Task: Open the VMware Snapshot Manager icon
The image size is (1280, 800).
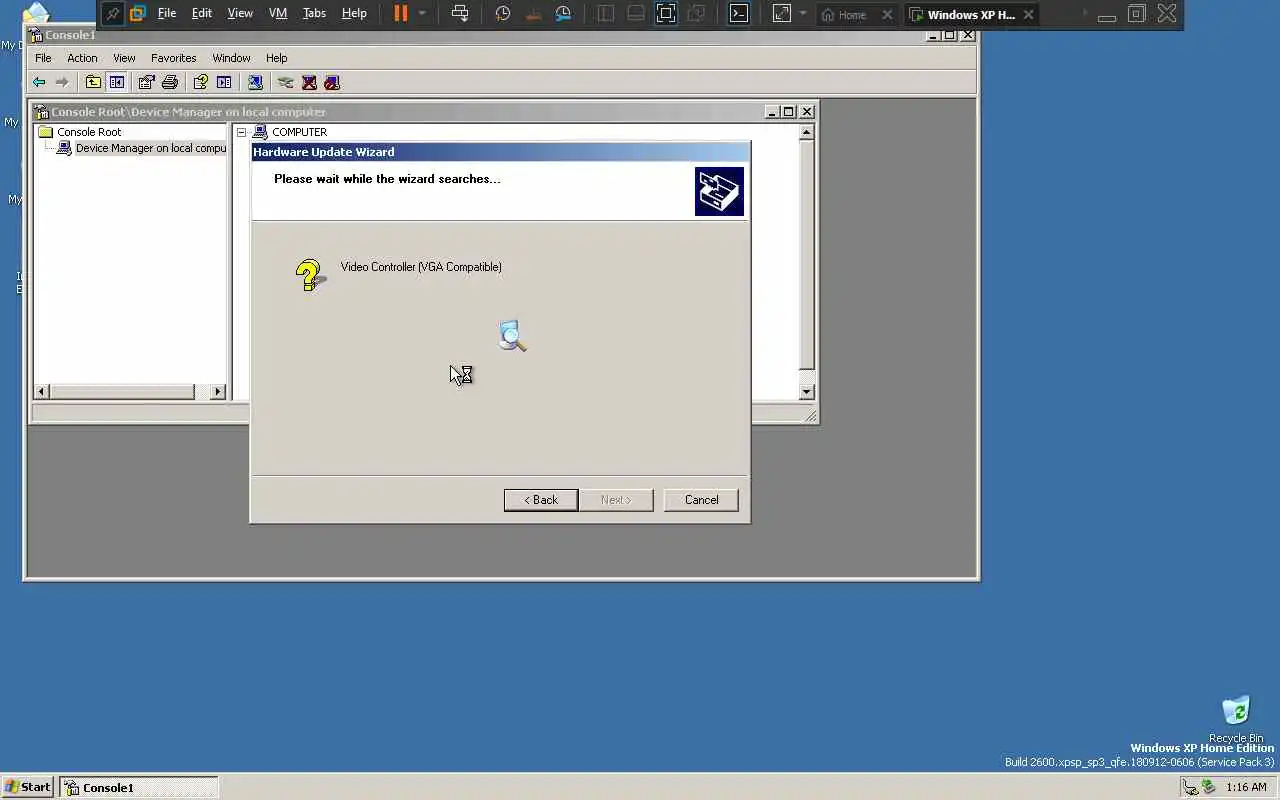Action: (x=564, y=14)
